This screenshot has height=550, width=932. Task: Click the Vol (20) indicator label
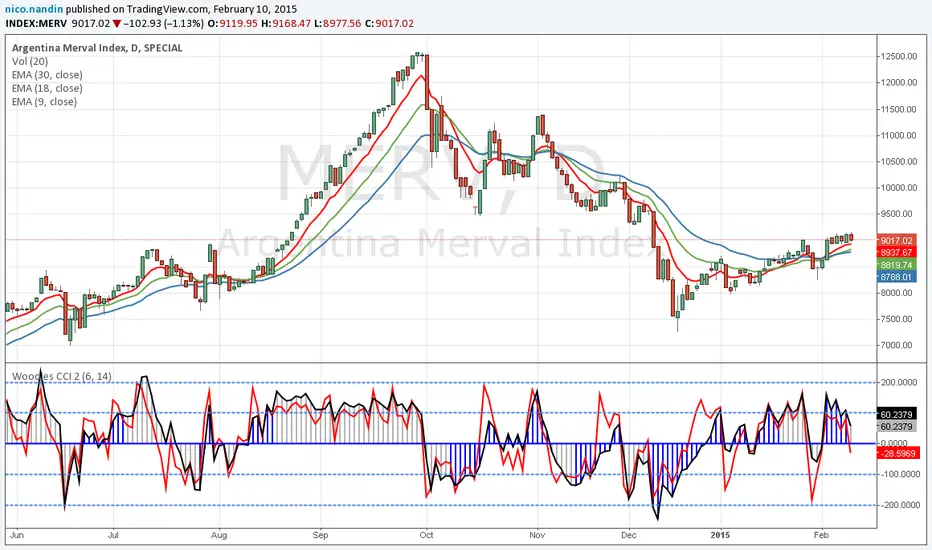(30, 61)
